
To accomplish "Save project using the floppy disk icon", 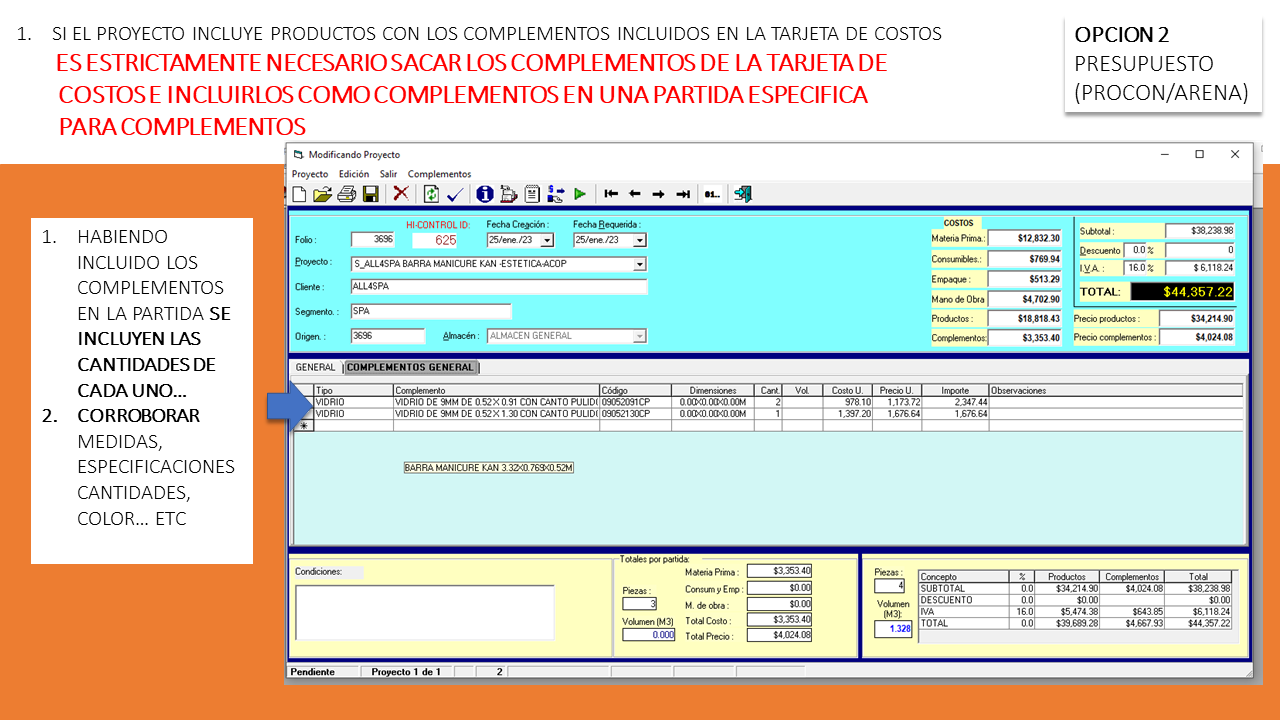I will pyautogui.click(x=370, y=194).
